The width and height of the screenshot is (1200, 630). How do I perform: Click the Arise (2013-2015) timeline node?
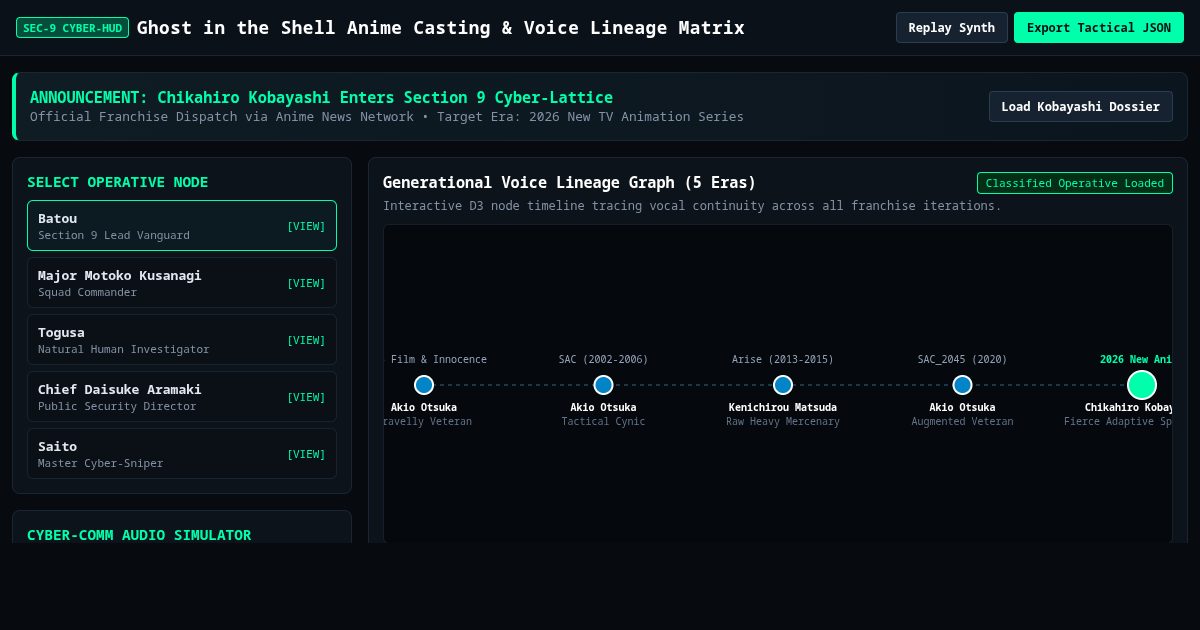(x=783, y=385)
